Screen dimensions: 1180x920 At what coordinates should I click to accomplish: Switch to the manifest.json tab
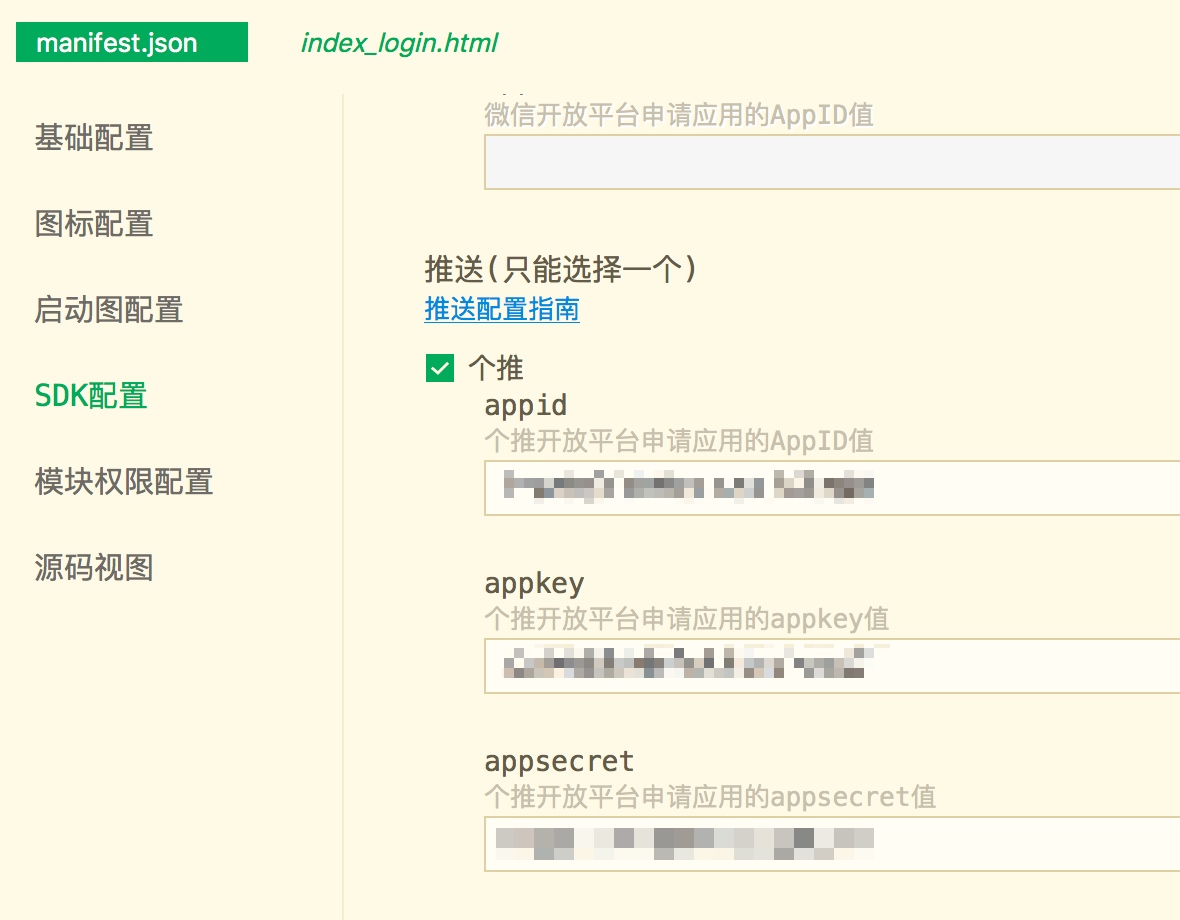(131, 43)
